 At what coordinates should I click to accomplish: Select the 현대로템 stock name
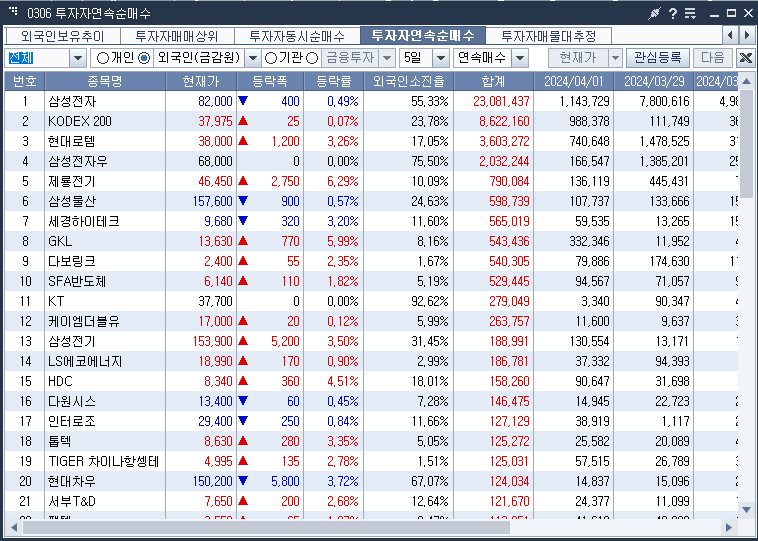(72, 141)
